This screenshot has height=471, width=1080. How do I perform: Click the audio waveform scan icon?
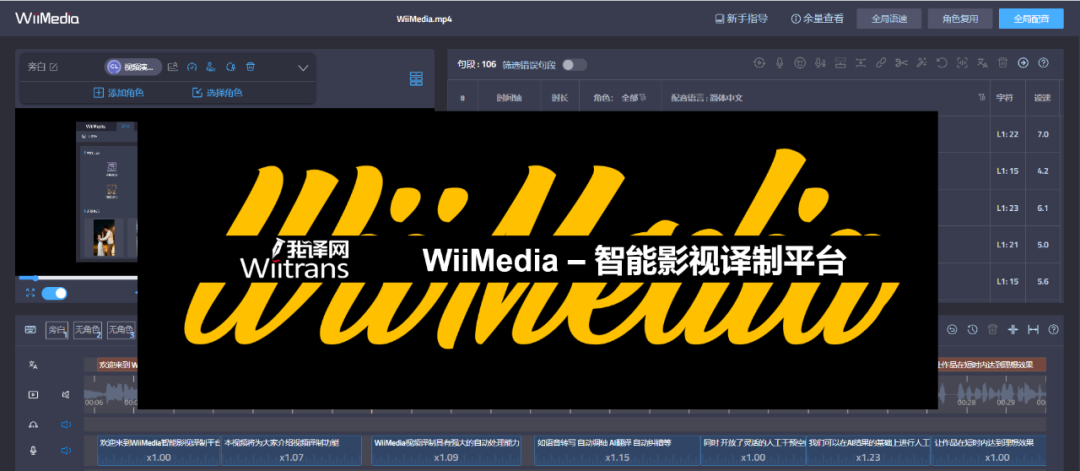(x=962, y=63)
